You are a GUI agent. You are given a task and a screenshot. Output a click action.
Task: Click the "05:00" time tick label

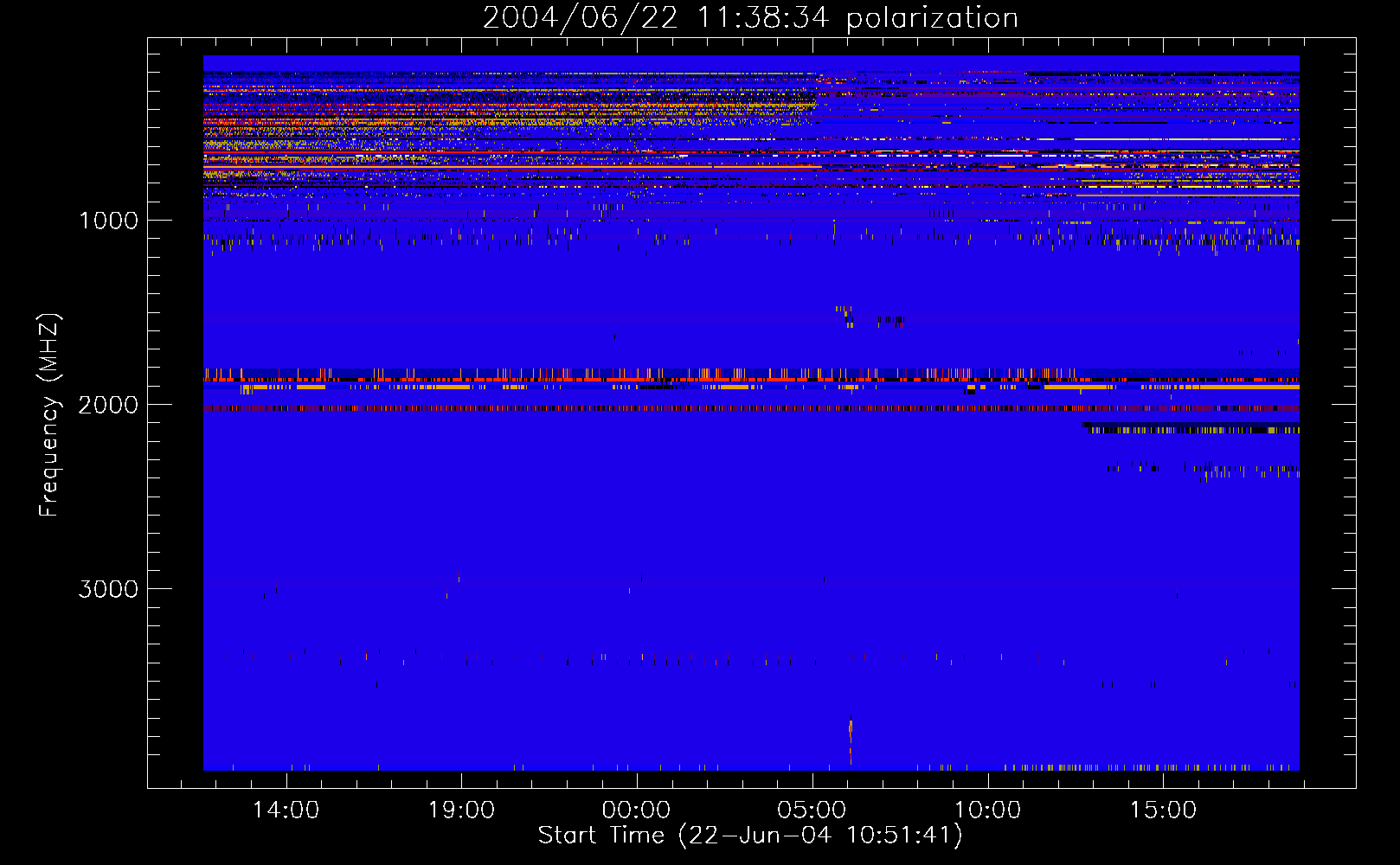click(812, 811)
